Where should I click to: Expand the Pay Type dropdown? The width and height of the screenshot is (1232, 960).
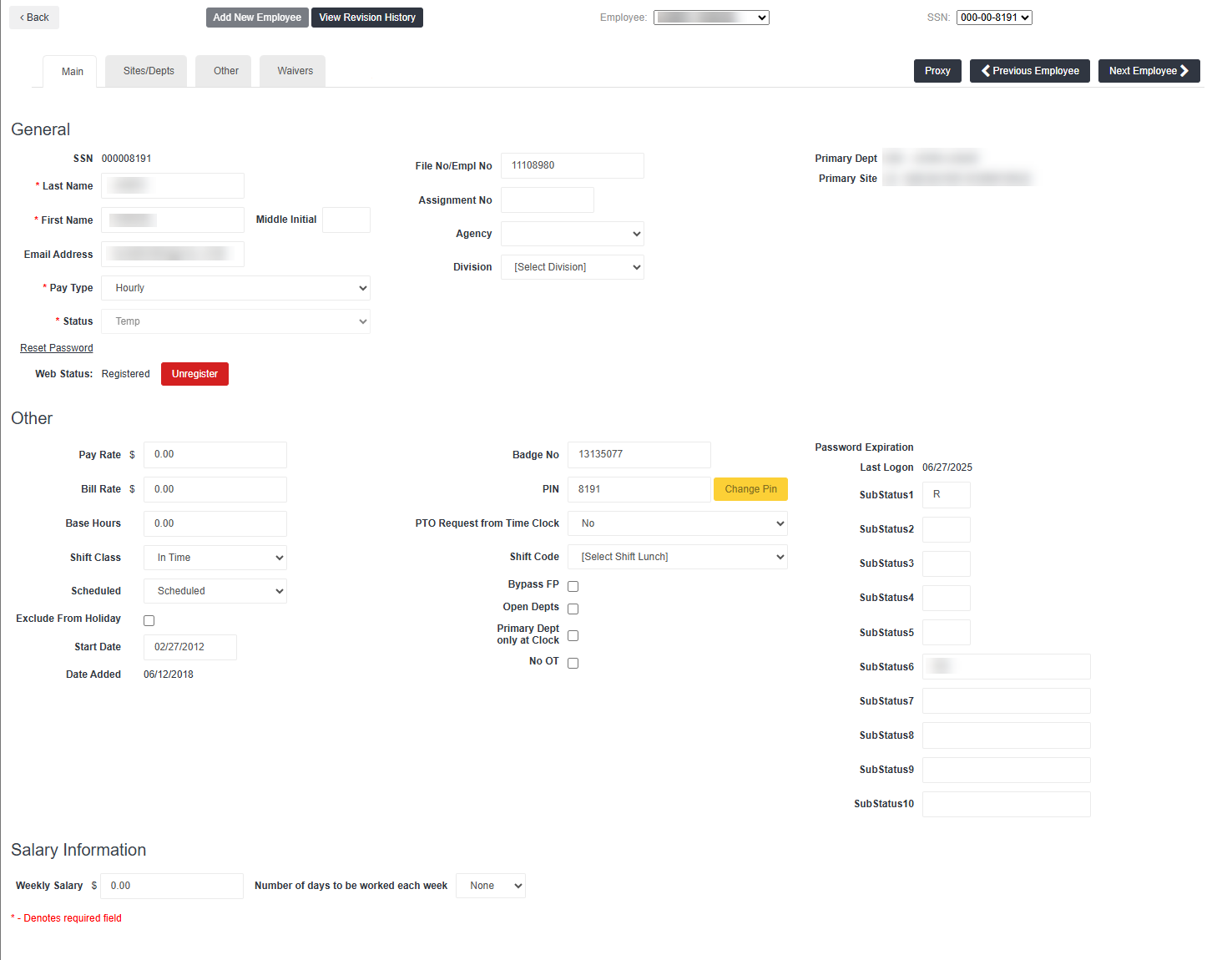235,288
